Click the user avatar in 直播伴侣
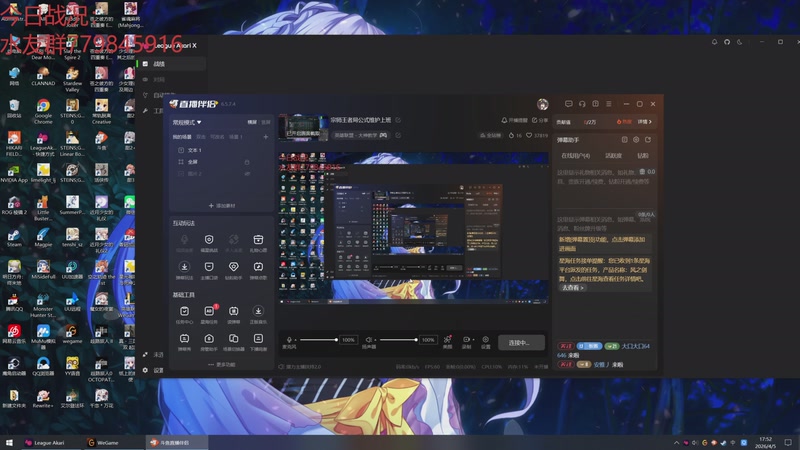 (x=542, y=104)
